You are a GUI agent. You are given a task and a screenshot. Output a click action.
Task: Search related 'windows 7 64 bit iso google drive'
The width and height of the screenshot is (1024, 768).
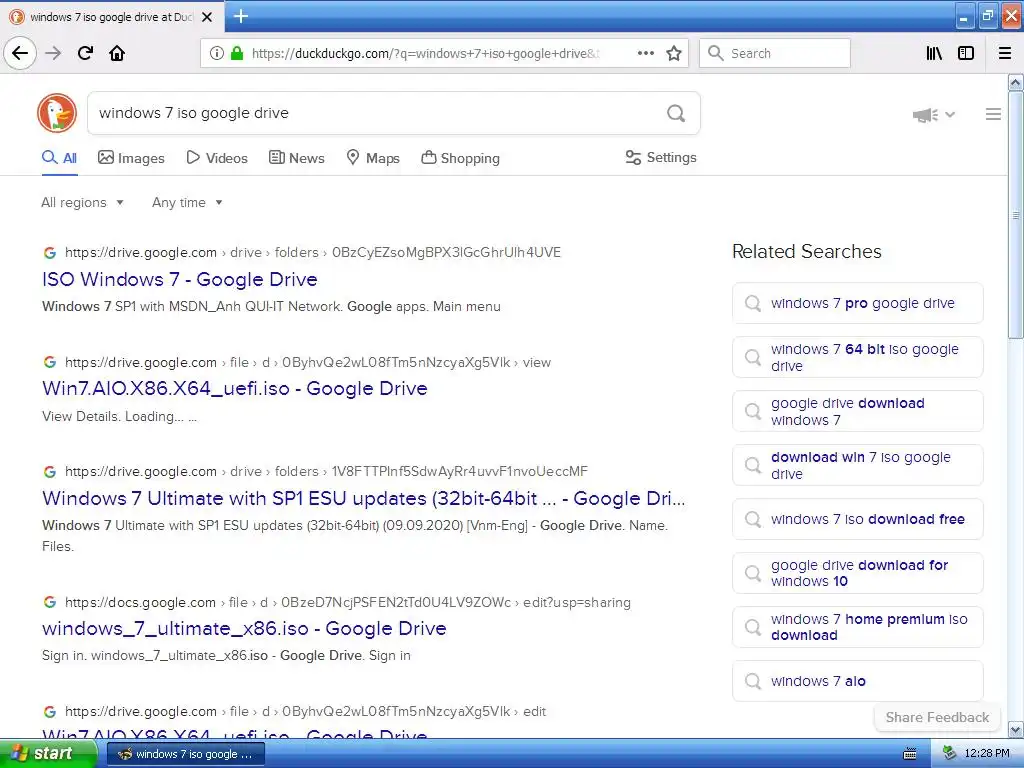click(857, 357)
